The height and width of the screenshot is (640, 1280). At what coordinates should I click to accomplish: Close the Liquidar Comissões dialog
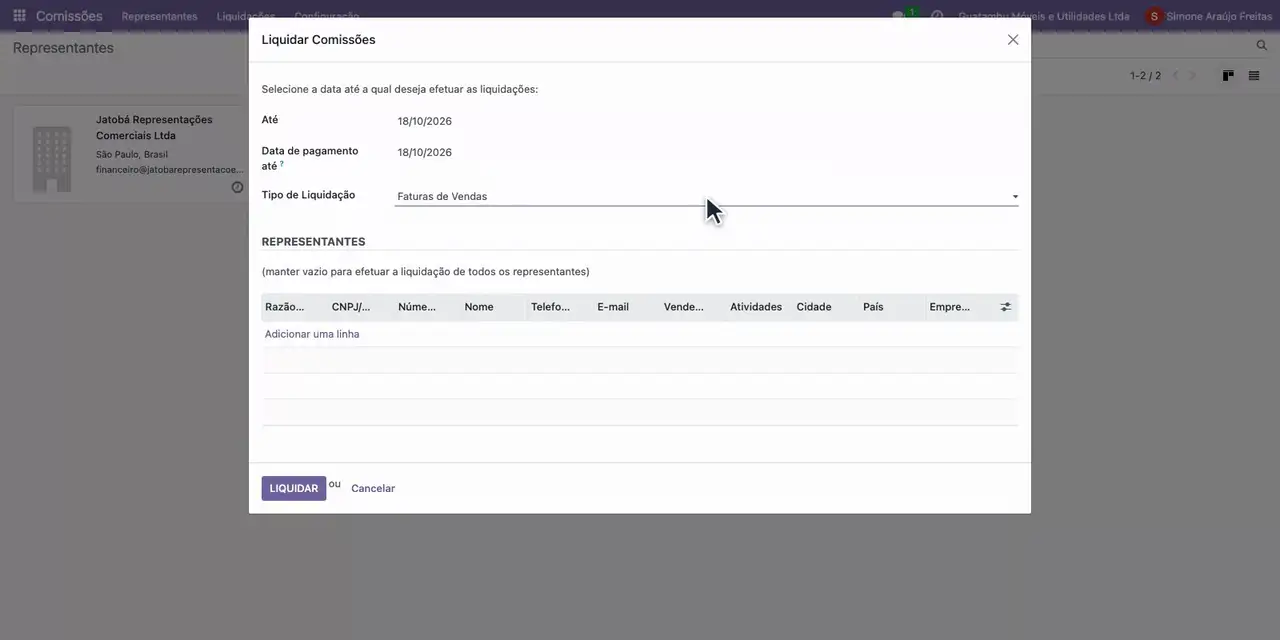(1013, 40)
